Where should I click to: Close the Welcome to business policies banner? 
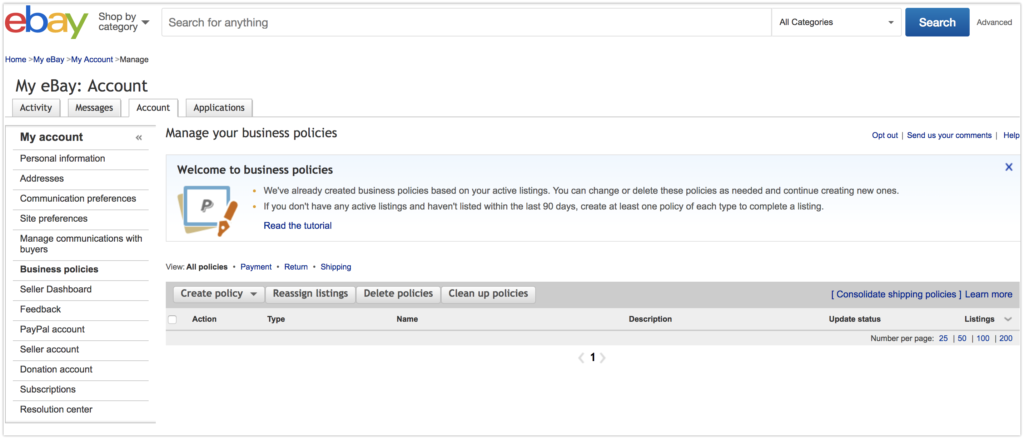click(1009, 167)
